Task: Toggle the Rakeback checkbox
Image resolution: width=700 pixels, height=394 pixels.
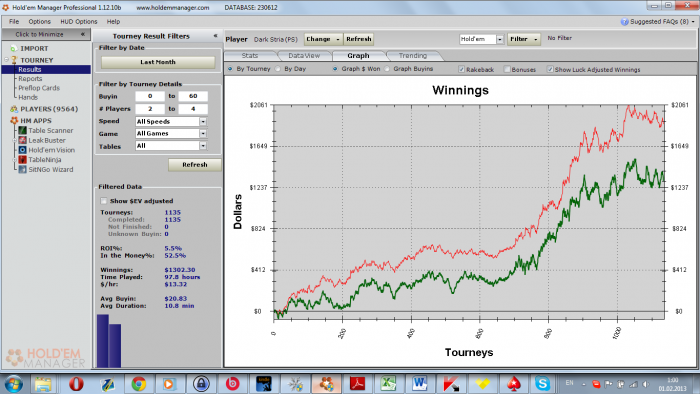Action: tap(462, 69)
